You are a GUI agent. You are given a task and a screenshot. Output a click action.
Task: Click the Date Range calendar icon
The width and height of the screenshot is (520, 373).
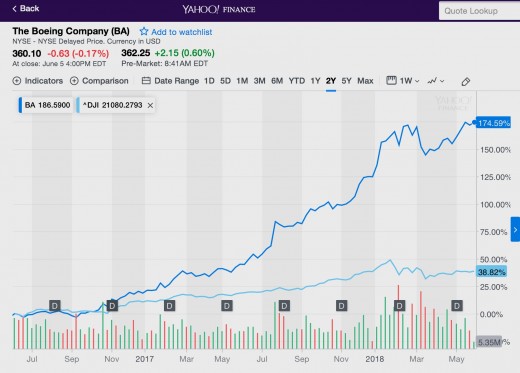pyautogui.click(x=146, y=81)
